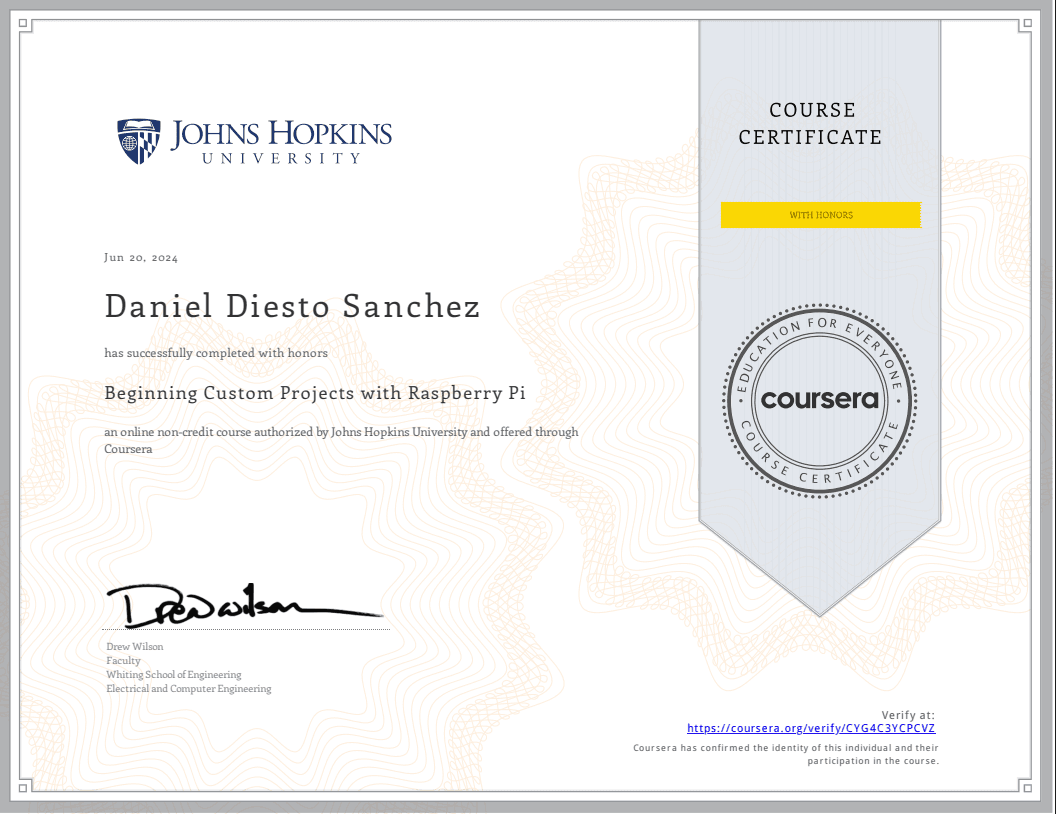Viewport: 1056px width, 814px height.
Task: Click the "Course Certificate" ribbon heading
Action: tap(810, 124)
